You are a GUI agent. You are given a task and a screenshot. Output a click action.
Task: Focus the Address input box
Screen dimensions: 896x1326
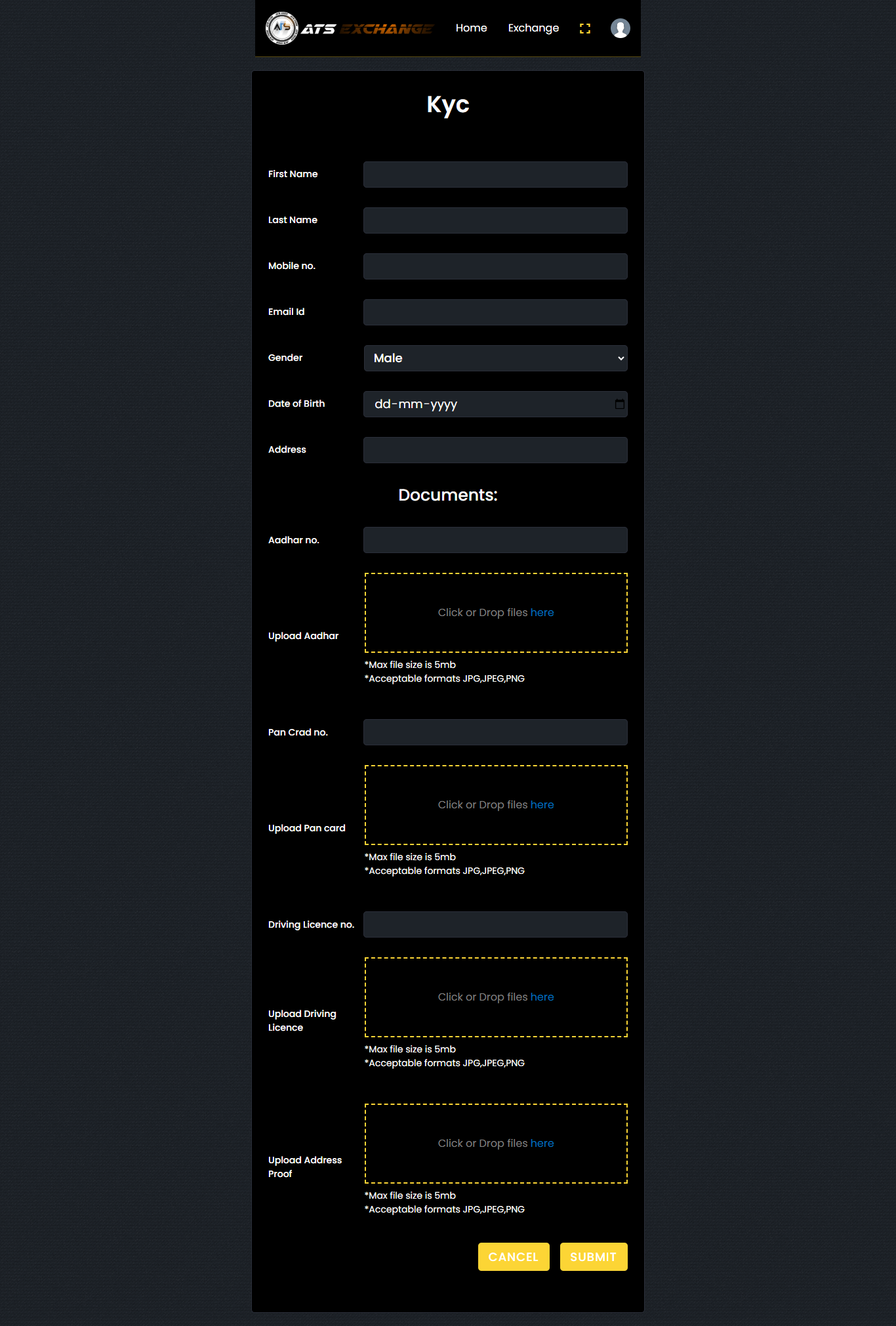(495, 450)
